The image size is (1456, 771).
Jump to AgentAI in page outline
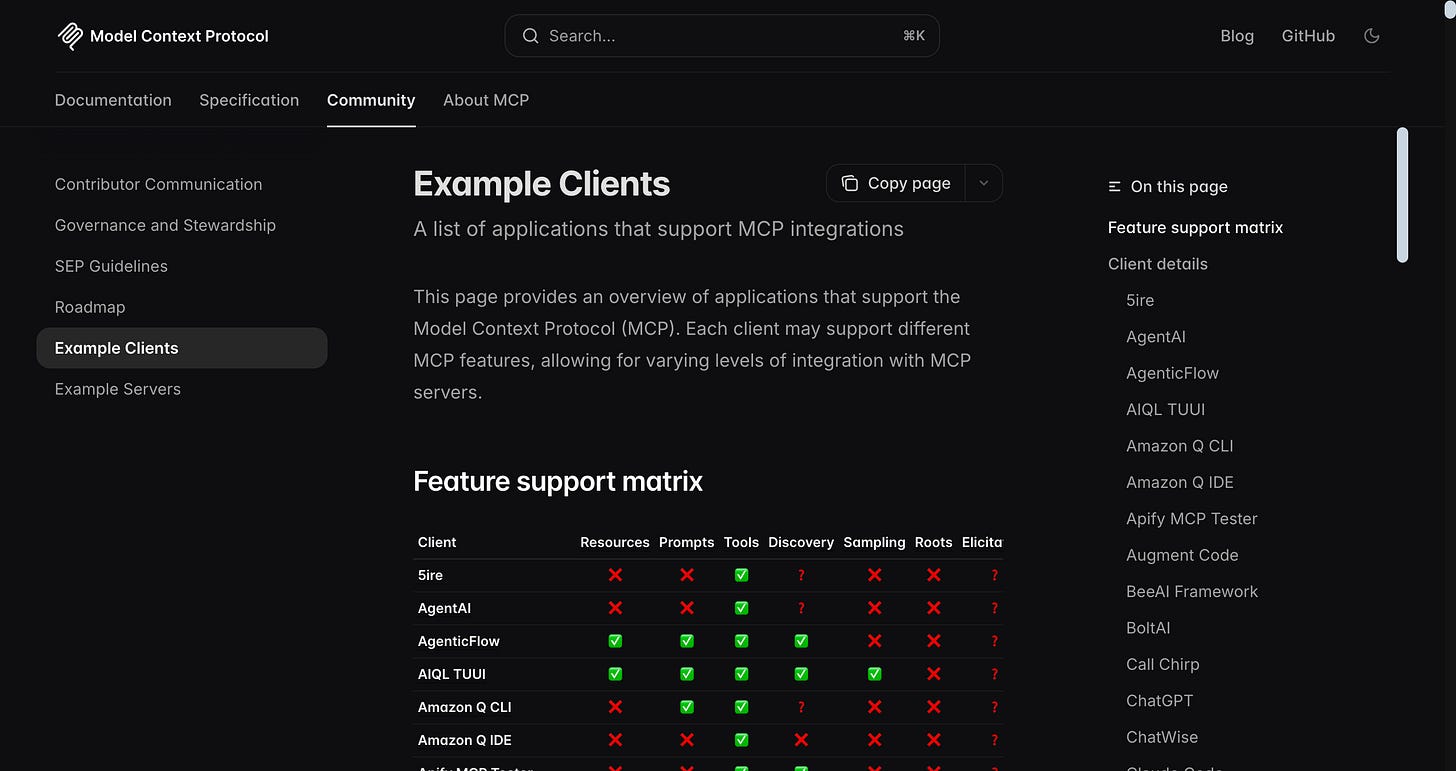point(1156,337)
